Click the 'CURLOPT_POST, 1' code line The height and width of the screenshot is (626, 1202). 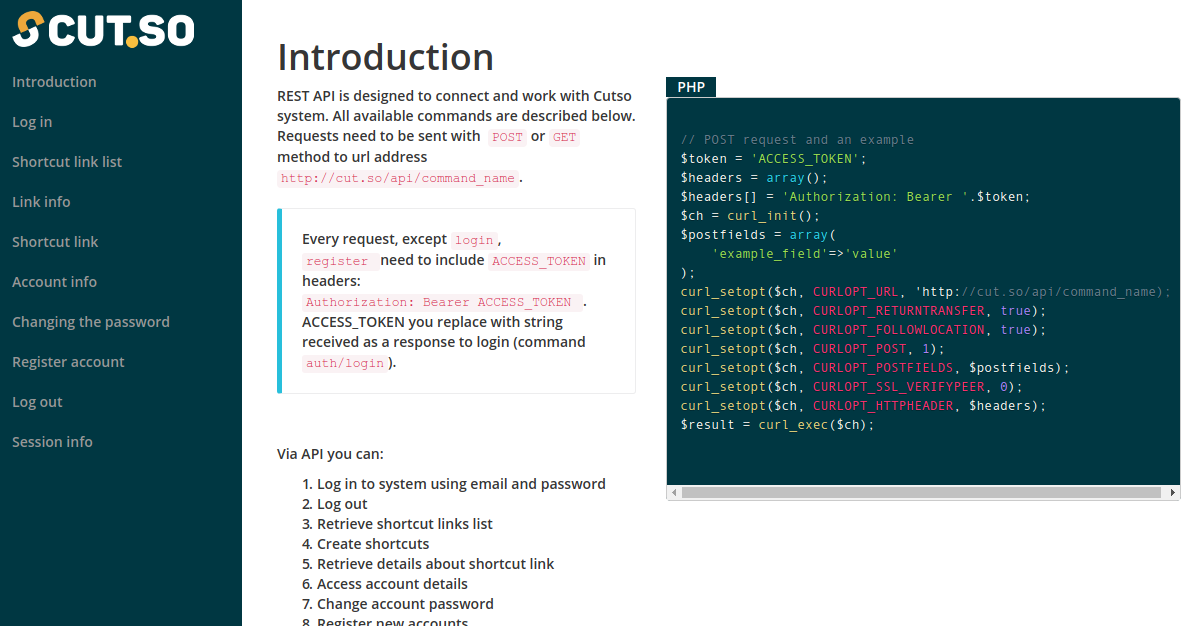pyautogui.click(x=813, y=349)
